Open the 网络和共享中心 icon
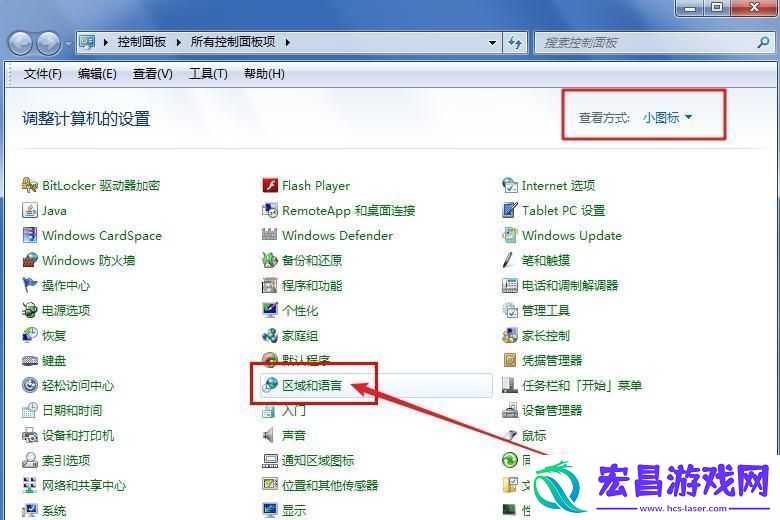This screenshot has width=780, height=520. pos(29,485)
